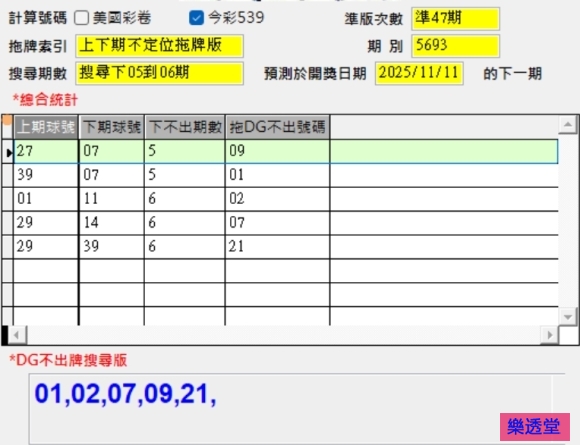Select cell 01 in the 拖DG不出號碼 column
The width and height of the screenshot is (580, 445).
click(277, 175)
